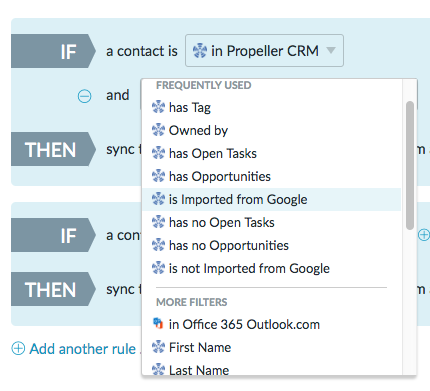Image resolution: width=430 pixels, height=391 pixels.
Task: Click the Propeller icon beside 'First Name'
Action: pos(158,347)
